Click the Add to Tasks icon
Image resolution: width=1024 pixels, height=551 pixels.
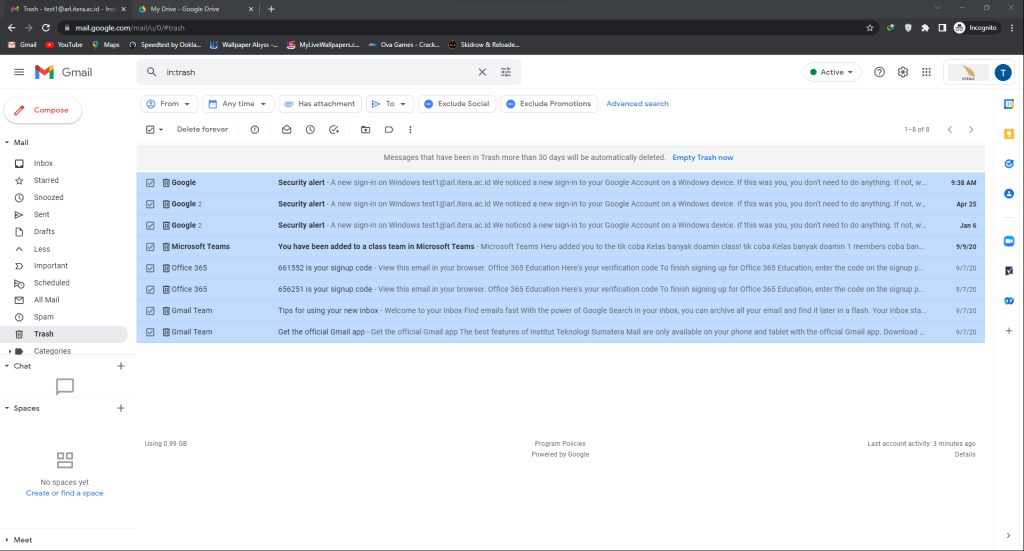(x=334, y=129)
